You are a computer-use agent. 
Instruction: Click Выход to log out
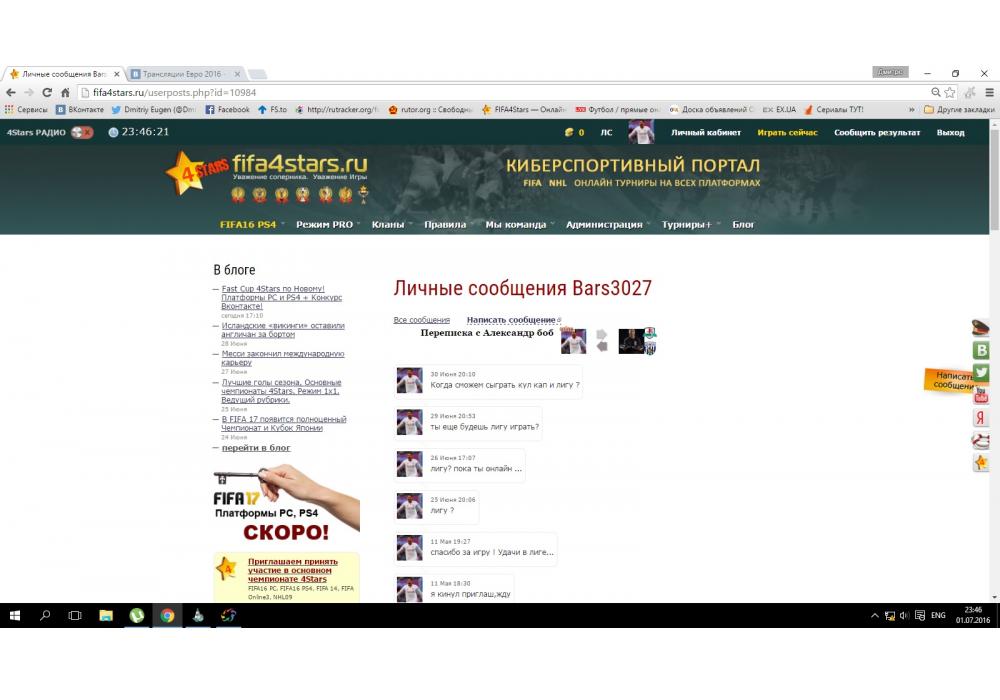pyautogui.click(x=950, y=133)
